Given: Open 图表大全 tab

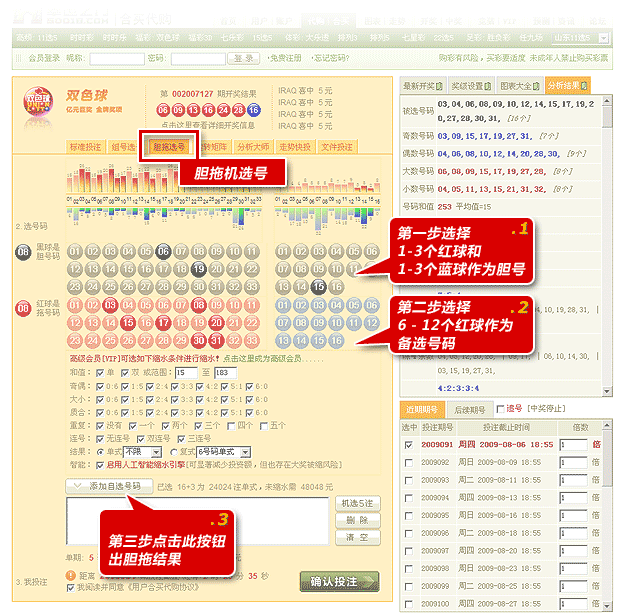Looking at the screenshot, I should (520, 86).
